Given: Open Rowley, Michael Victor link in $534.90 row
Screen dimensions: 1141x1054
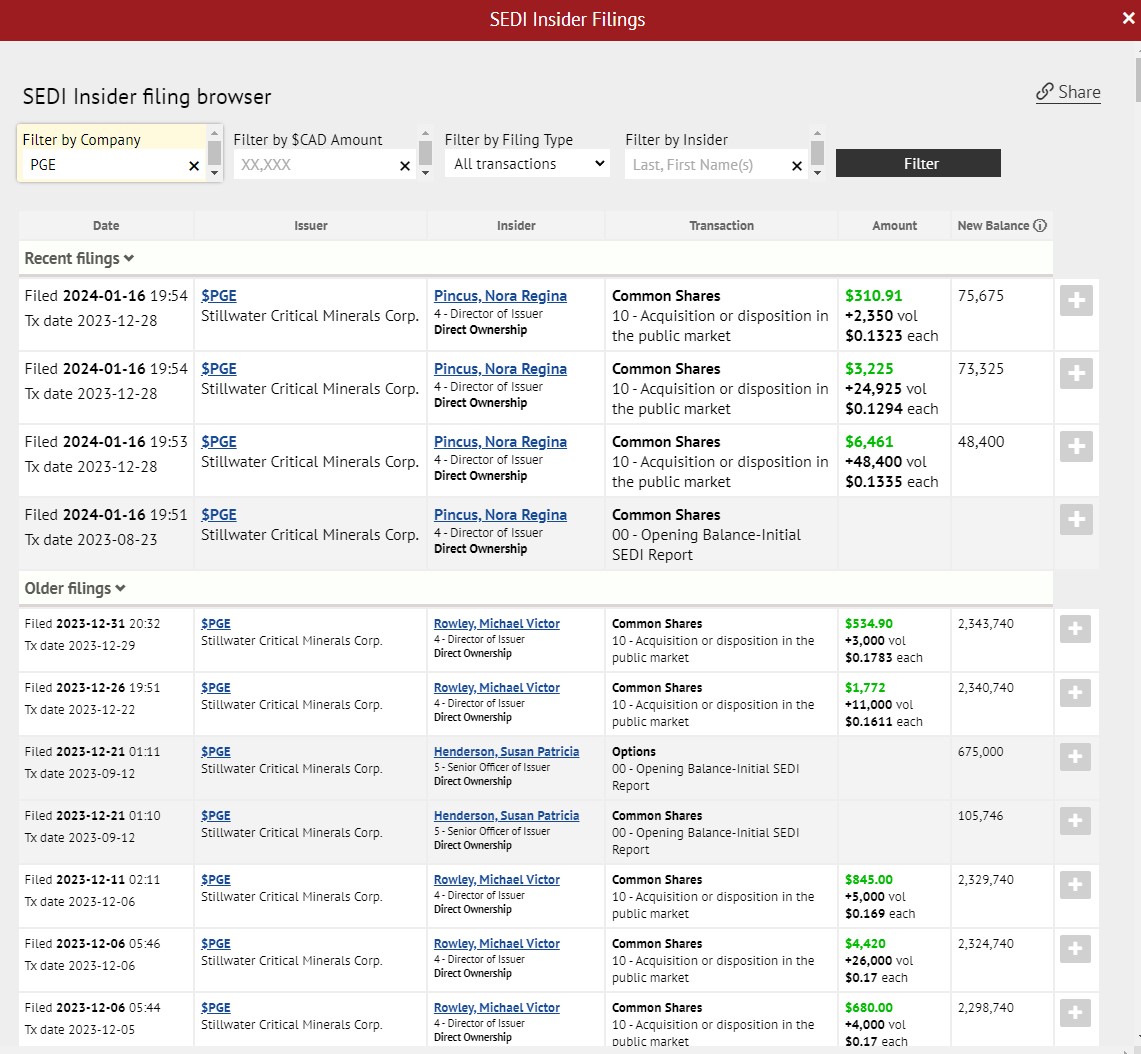Looking at the screenshot, I should click(x=496, y=624).
